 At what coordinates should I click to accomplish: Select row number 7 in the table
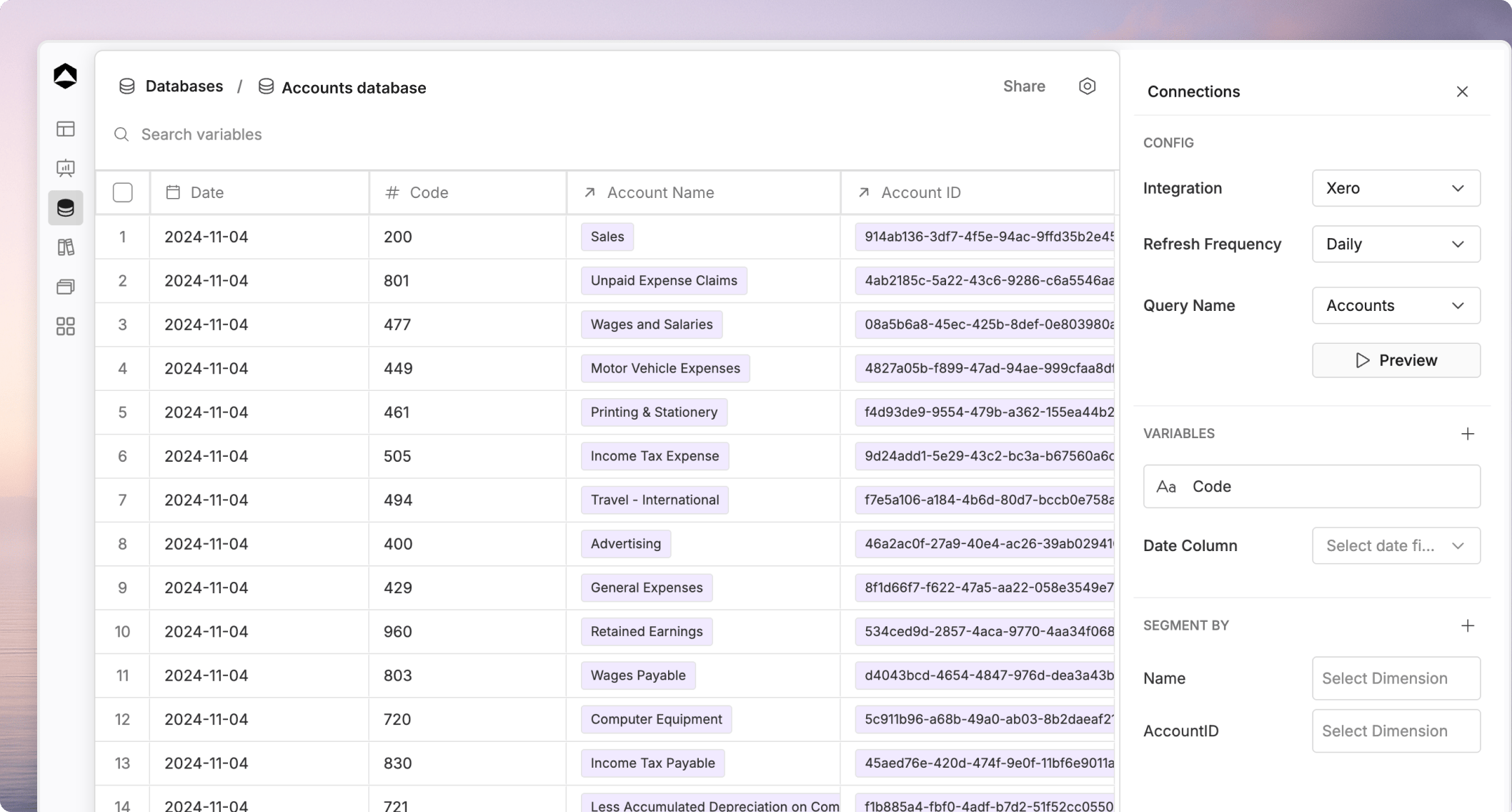click(122, 500)
